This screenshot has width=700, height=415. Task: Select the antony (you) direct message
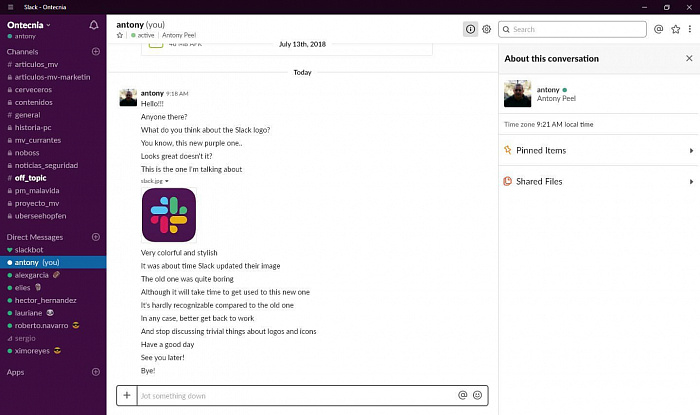pyautogui.click(x=53, y=262)
